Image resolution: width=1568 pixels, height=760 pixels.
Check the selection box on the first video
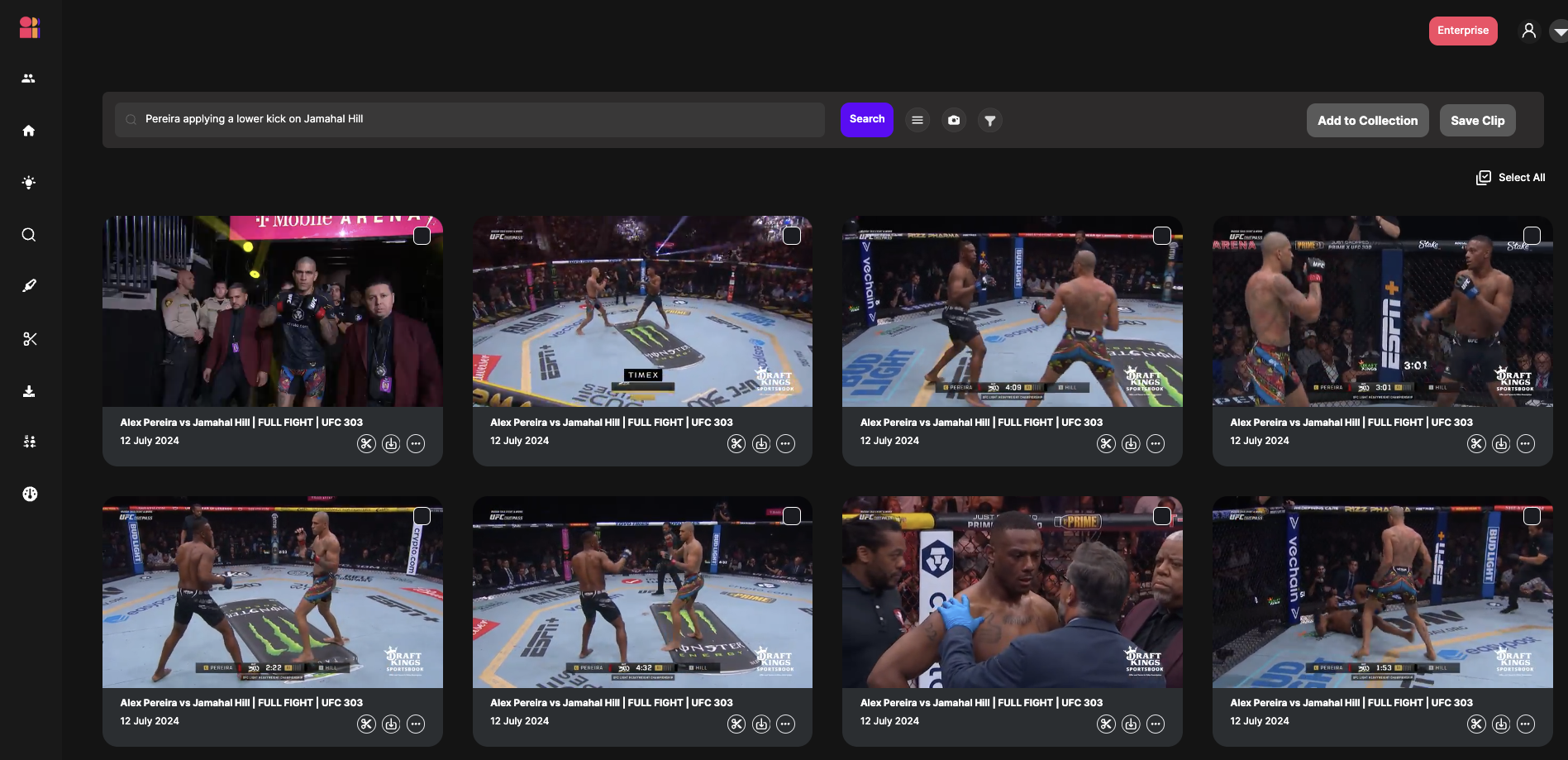422,236
